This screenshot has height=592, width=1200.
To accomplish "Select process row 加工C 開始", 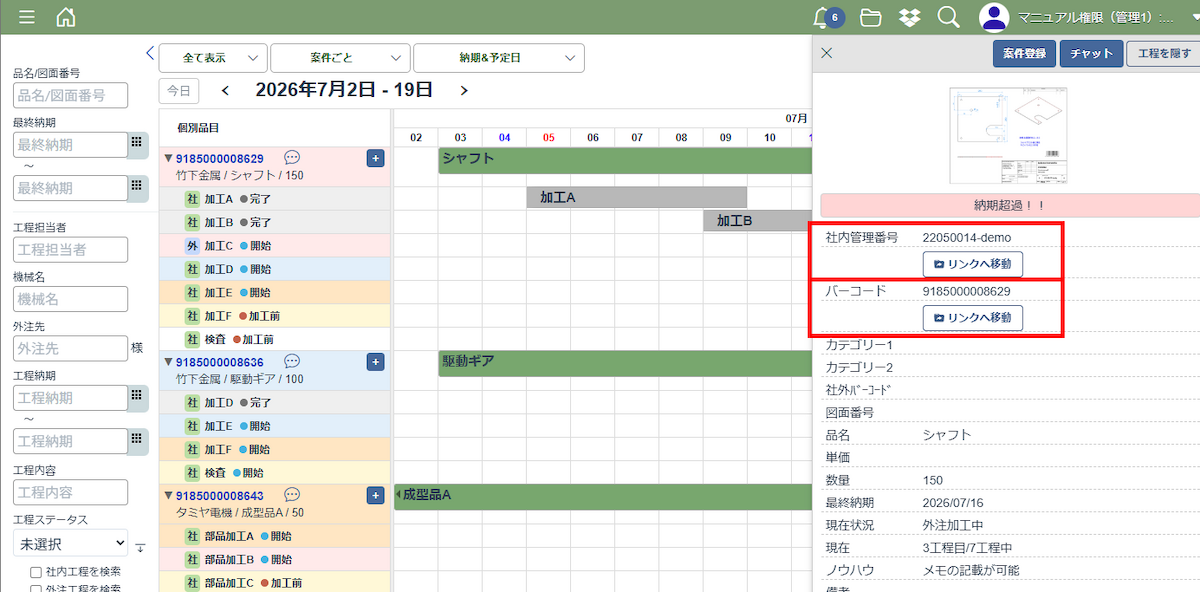I will click(274, 245).
